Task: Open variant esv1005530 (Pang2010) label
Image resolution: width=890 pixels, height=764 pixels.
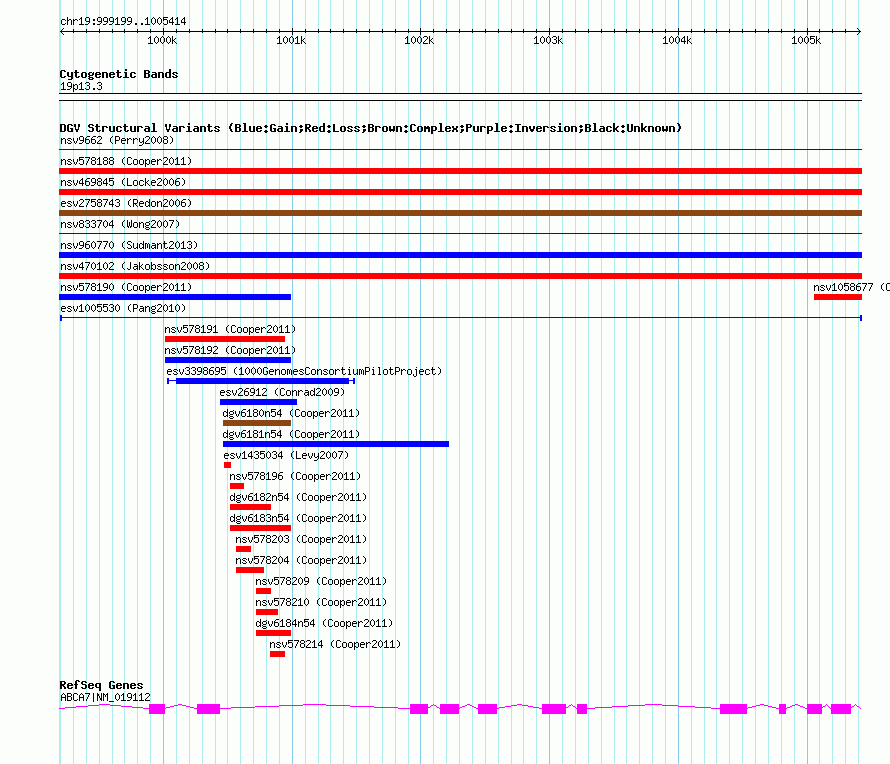Action: tap(123, 308)
